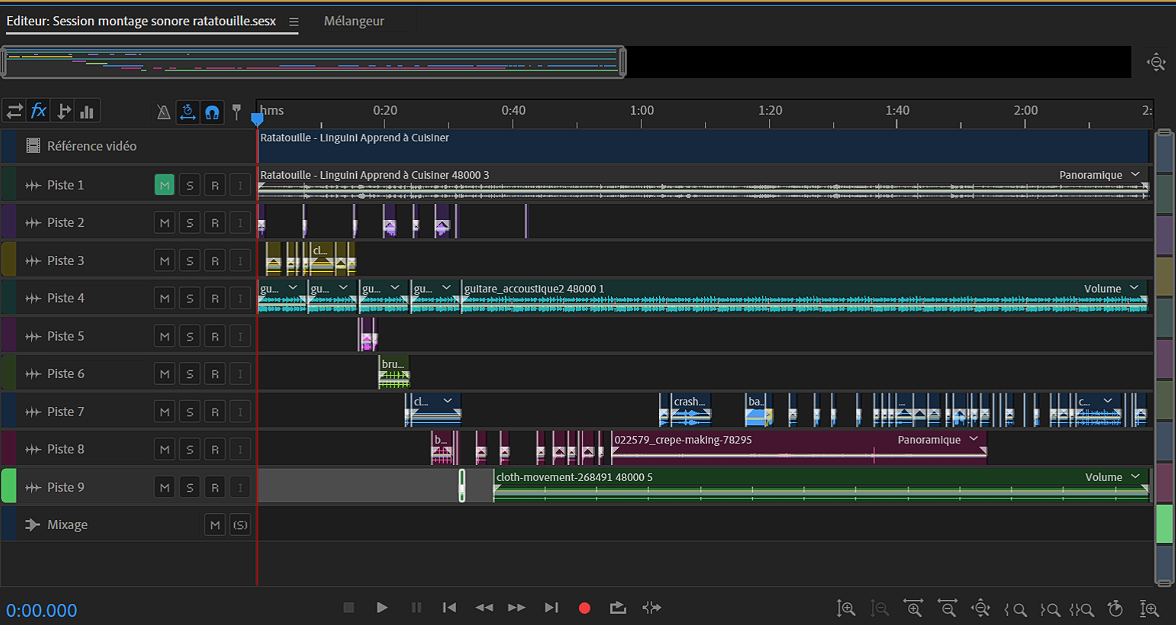
Task: Toggle the magnet snapping button
Action: coord(212,112)
